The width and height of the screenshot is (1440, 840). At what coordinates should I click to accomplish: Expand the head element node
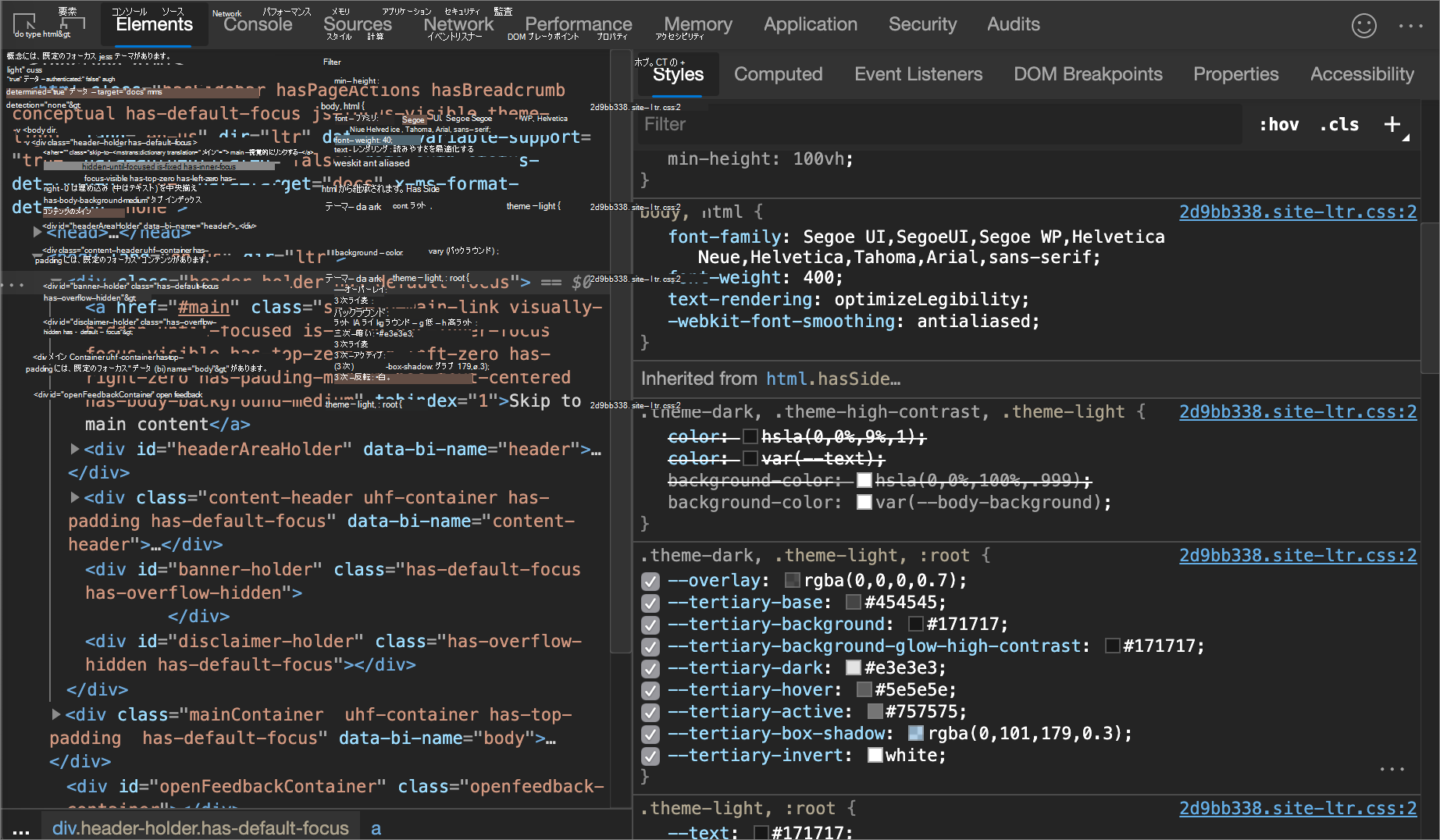coord(37,232)
